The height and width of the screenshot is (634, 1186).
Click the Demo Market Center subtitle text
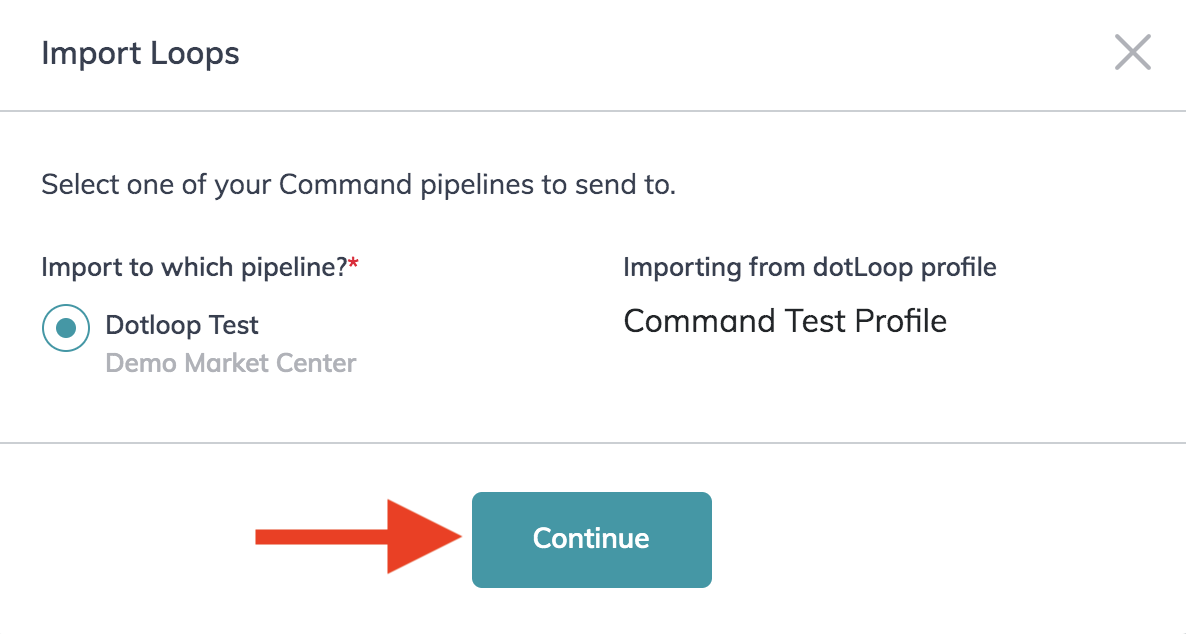point(230,363)
